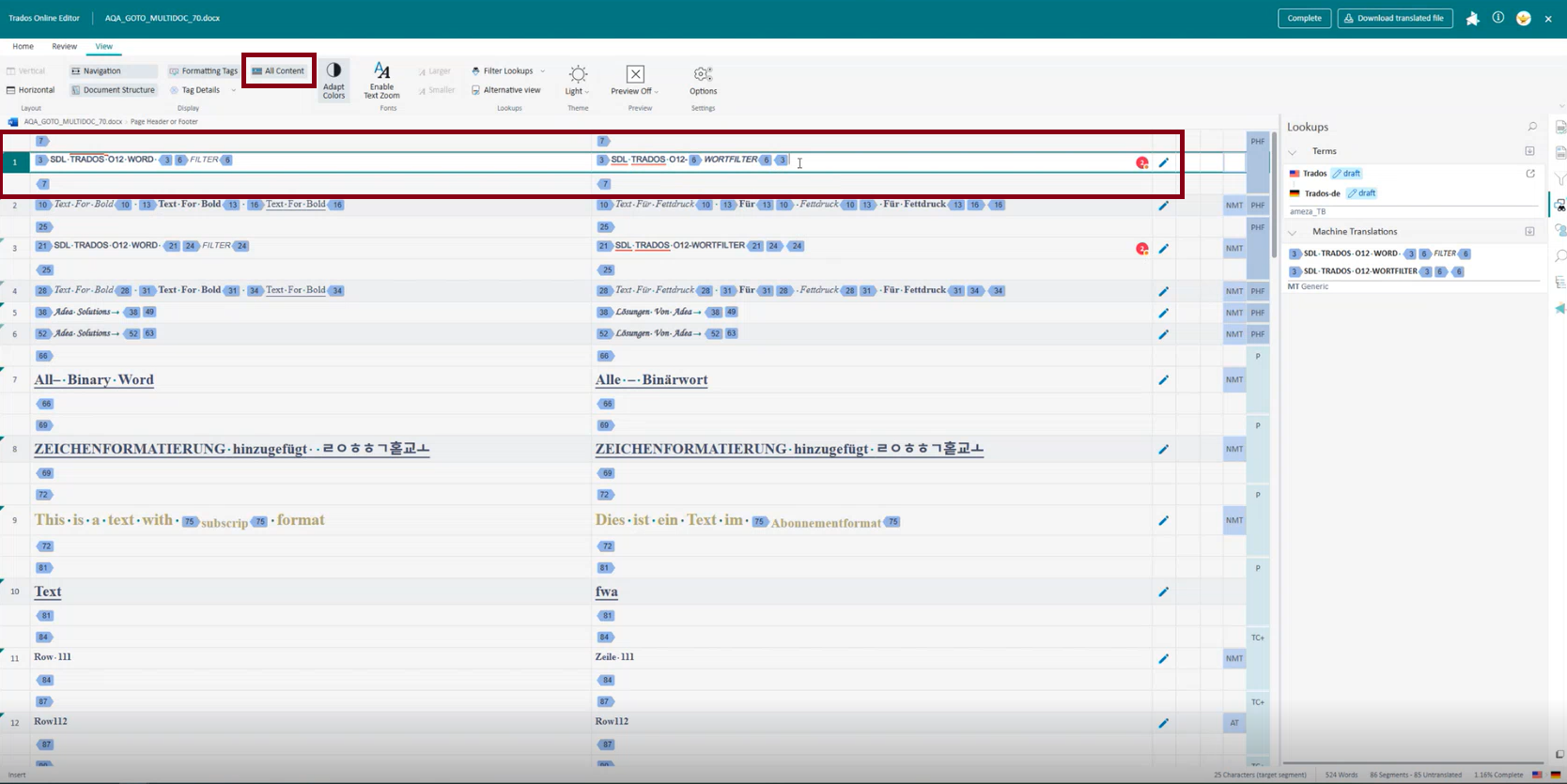Click the info icon in header
1567x784 pixels.
1497,18
